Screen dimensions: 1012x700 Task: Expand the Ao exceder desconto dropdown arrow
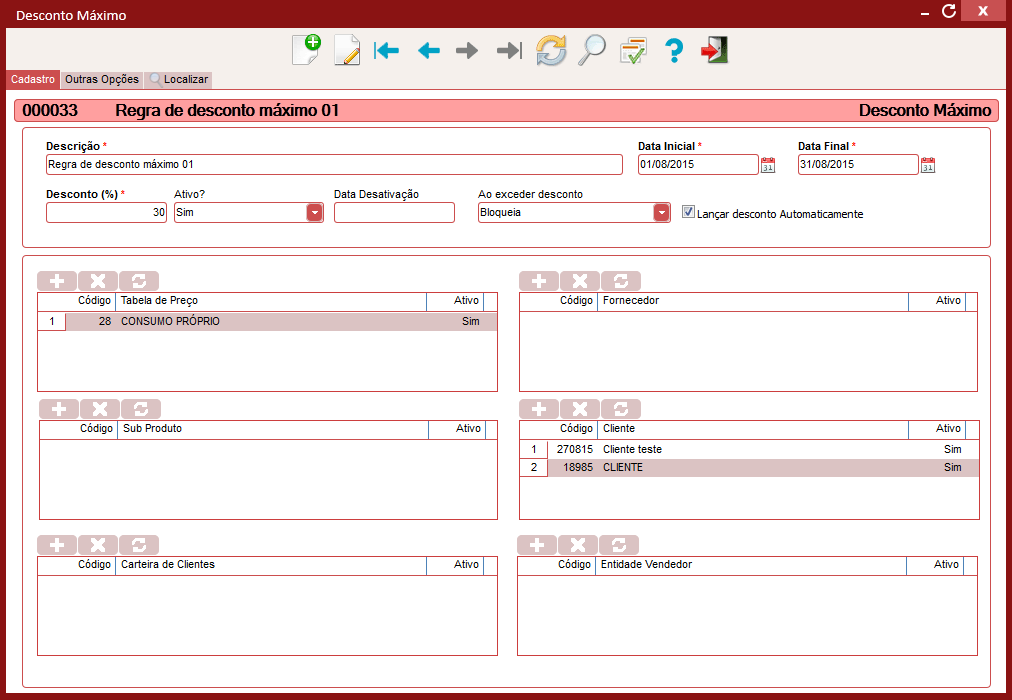662,212
